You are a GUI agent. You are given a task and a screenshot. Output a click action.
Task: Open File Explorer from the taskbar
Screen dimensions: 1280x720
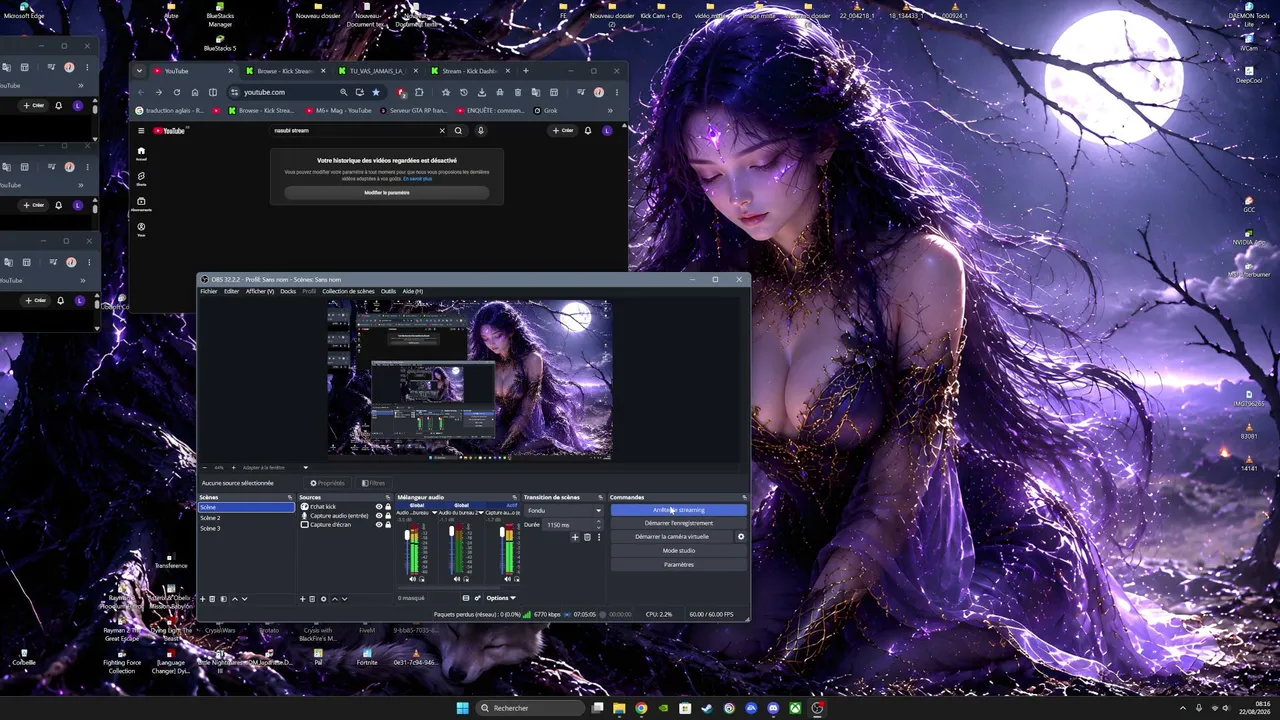click(619, 708)
